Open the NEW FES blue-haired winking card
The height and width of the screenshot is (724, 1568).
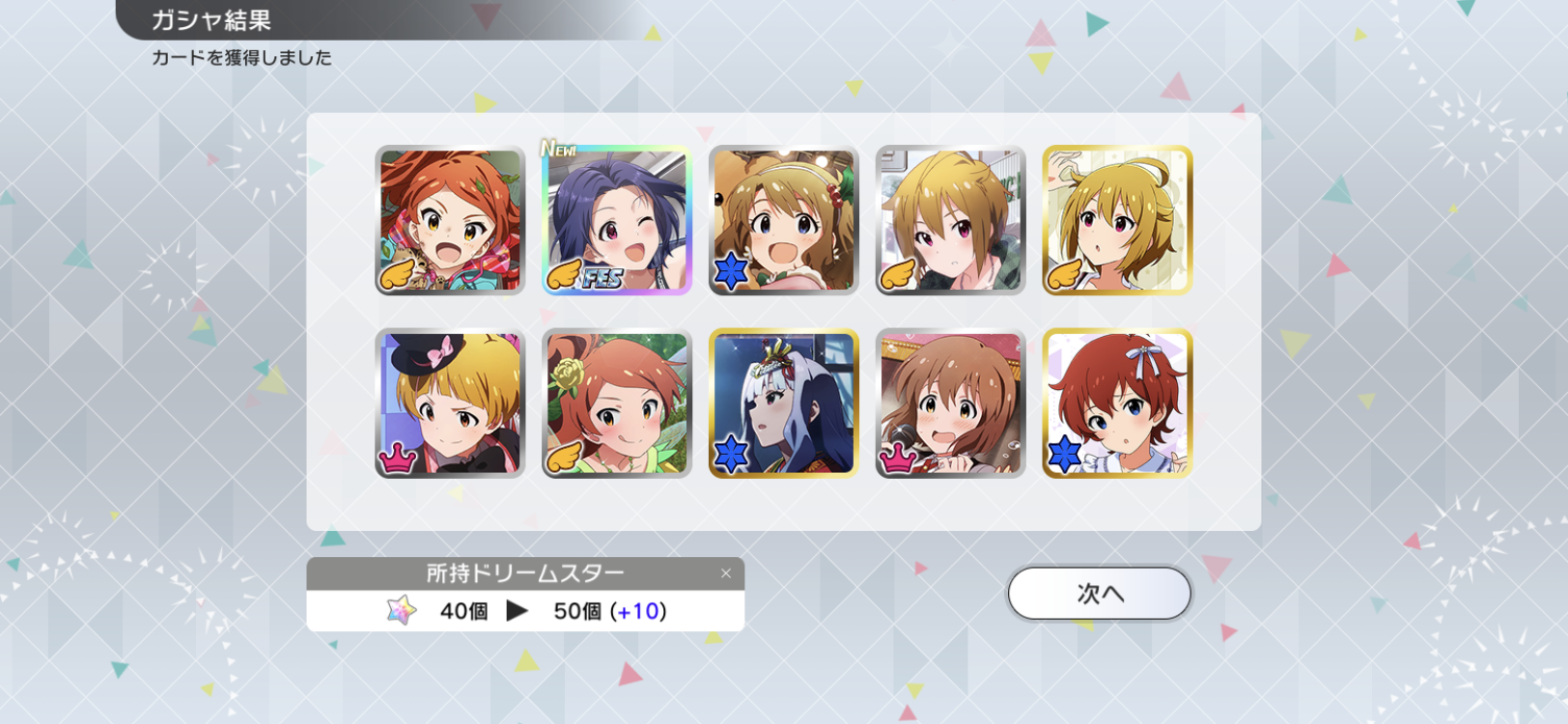click(617, 220)
